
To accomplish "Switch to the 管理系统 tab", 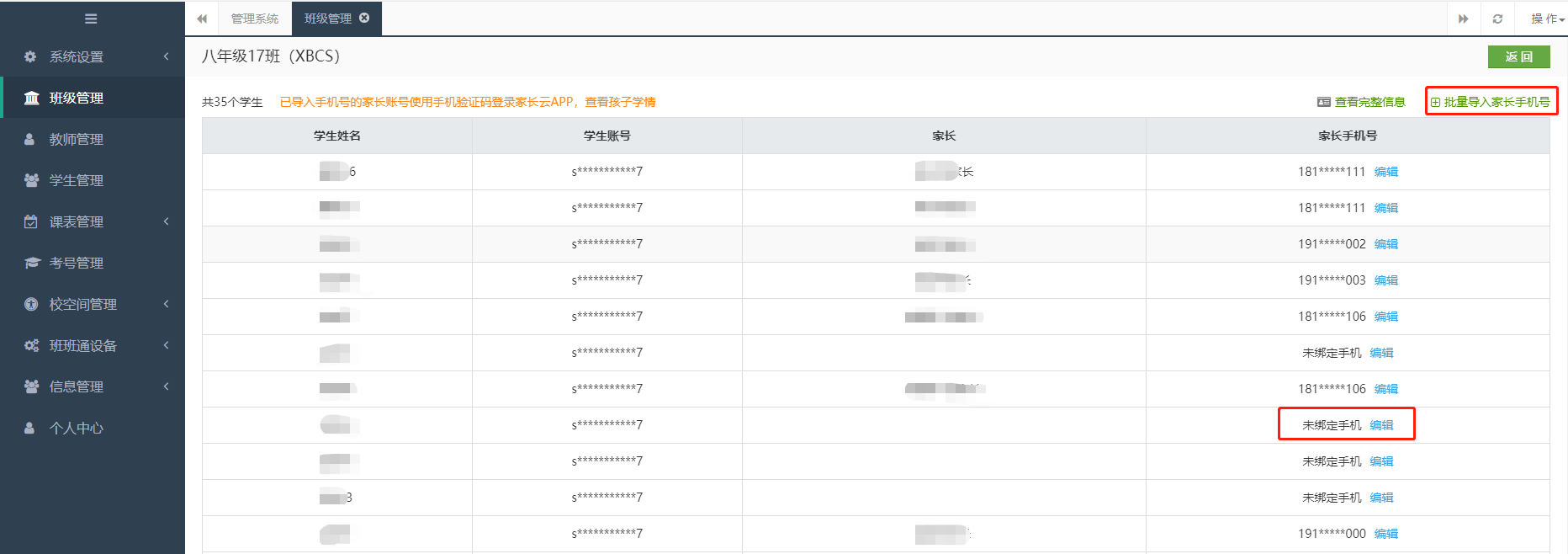I will (255, 19).
